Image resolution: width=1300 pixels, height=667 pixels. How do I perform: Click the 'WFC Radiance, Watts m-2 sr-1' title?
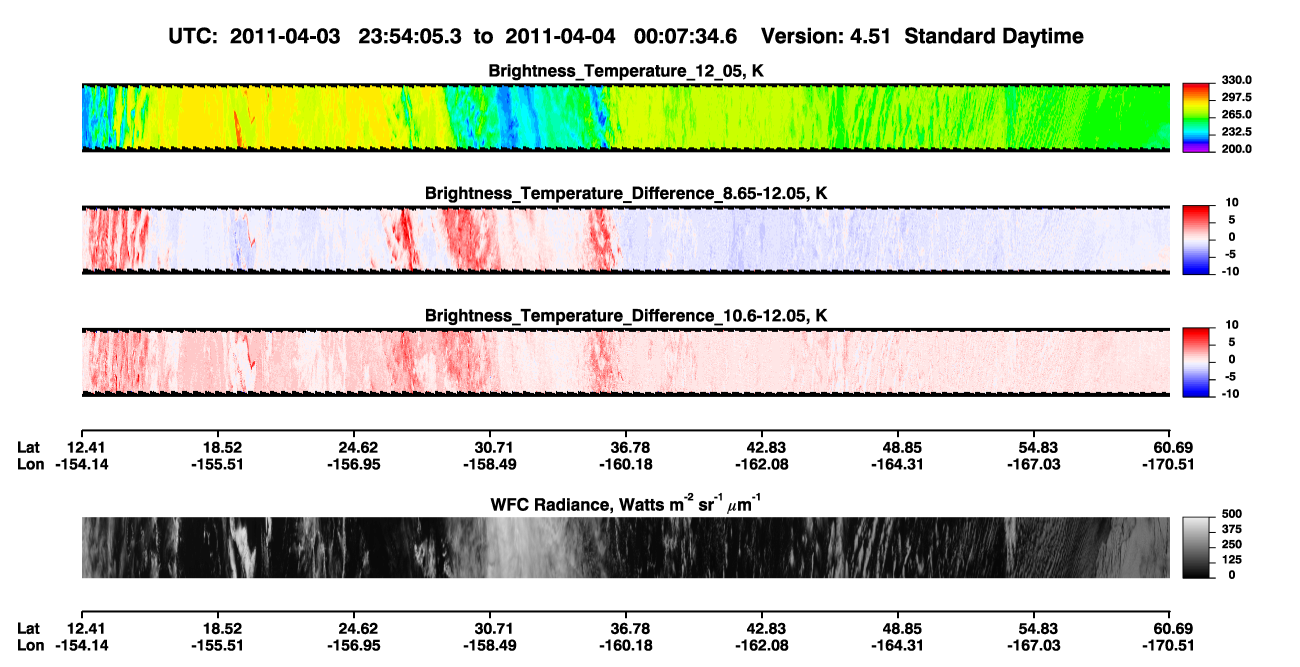626,505
